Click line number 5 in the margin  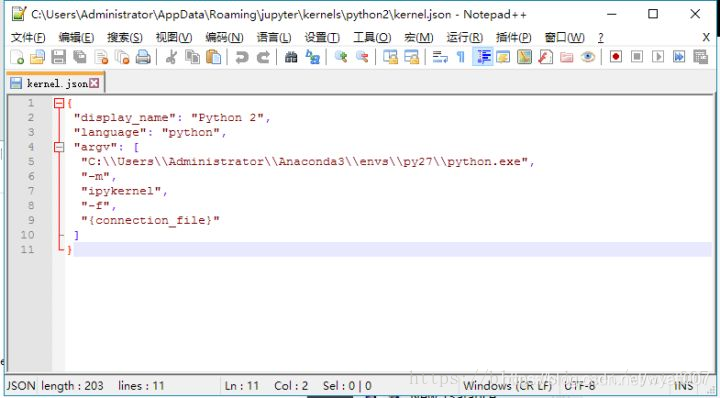[31, 162]
